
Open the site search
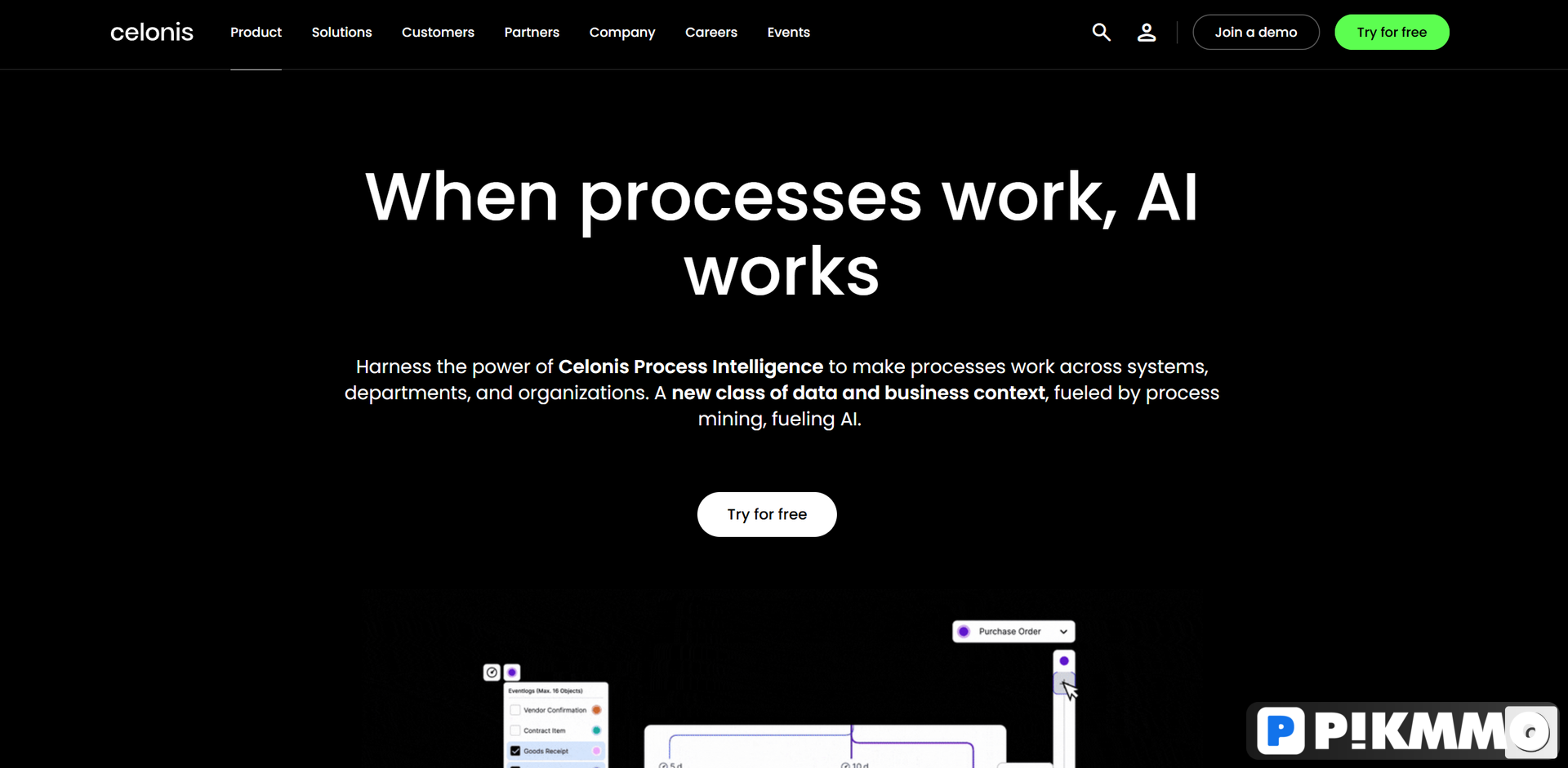[1101, 33]
